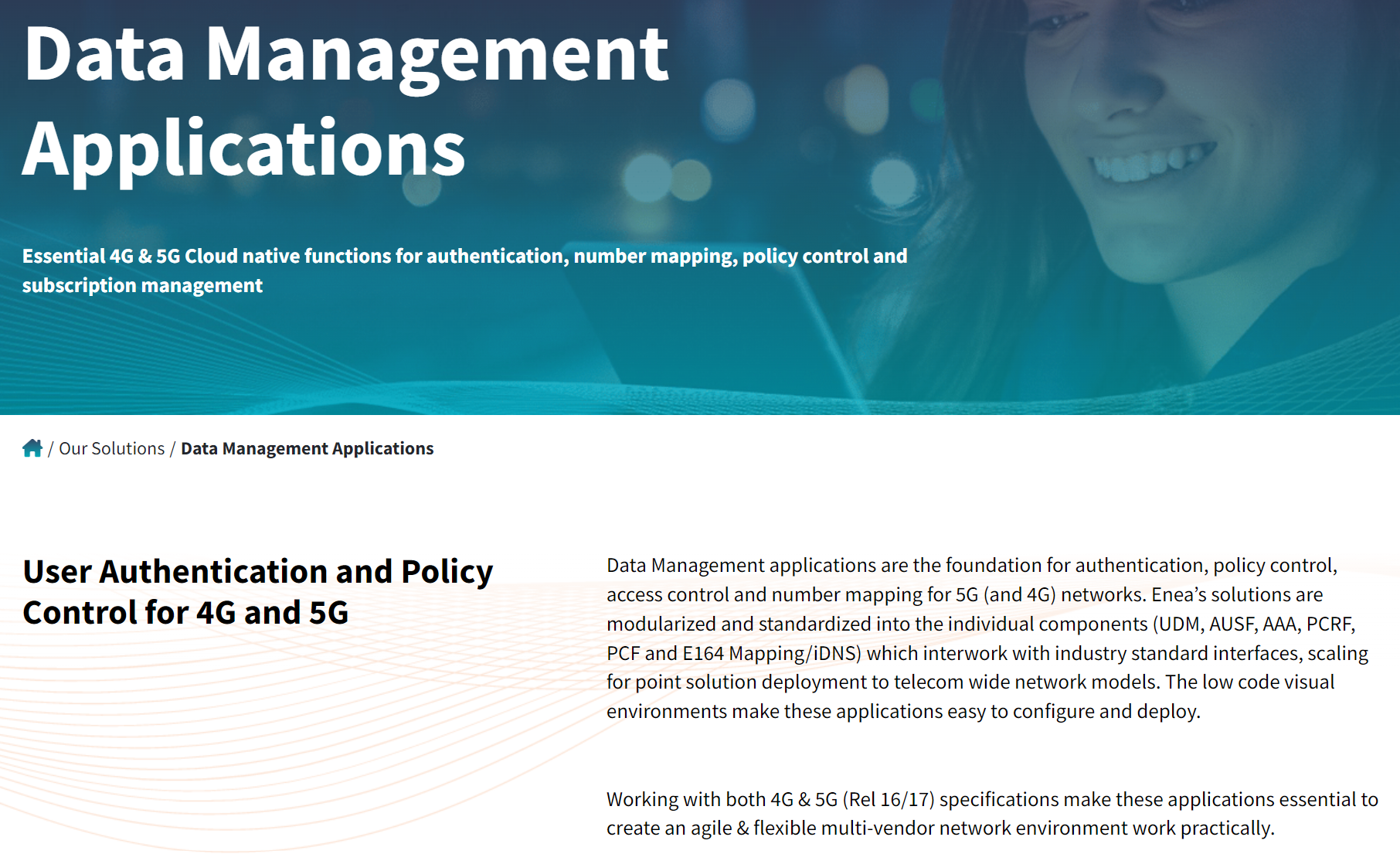Select the Data Management Applications breadcrumb item
1400x854 pixels.
(308, 448)
